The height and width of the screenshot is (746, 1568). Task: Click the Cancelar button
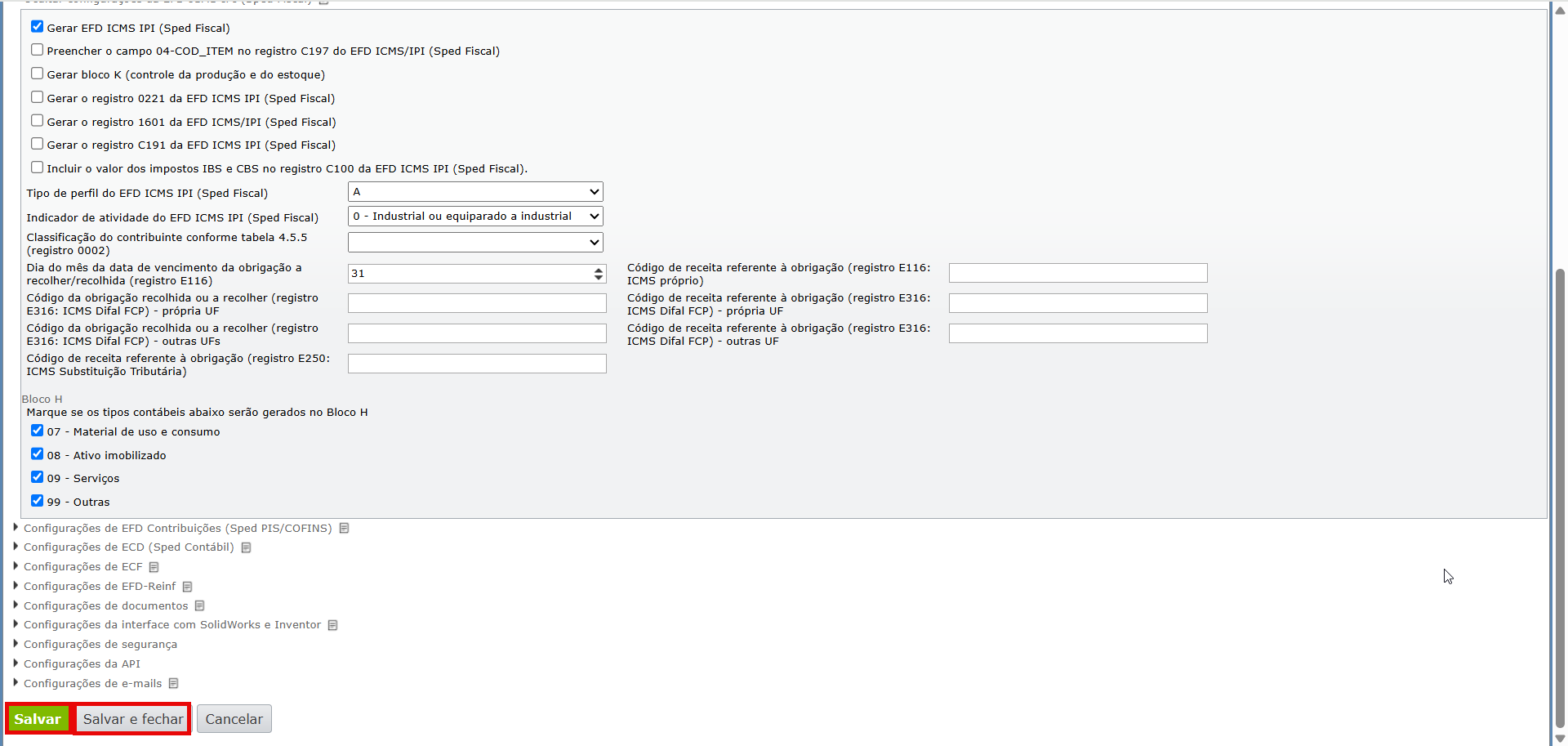click(x=234, y=719)
